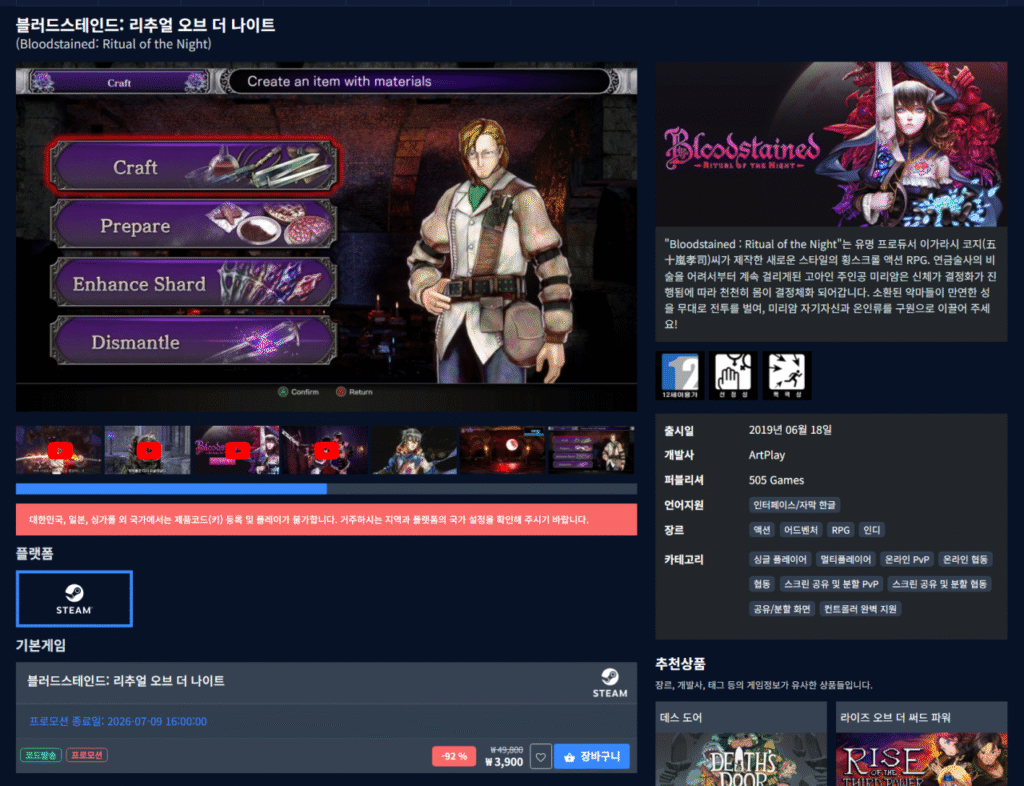Click the -92 % discount badge
The image size is (1024, 786).
[454, 757]
